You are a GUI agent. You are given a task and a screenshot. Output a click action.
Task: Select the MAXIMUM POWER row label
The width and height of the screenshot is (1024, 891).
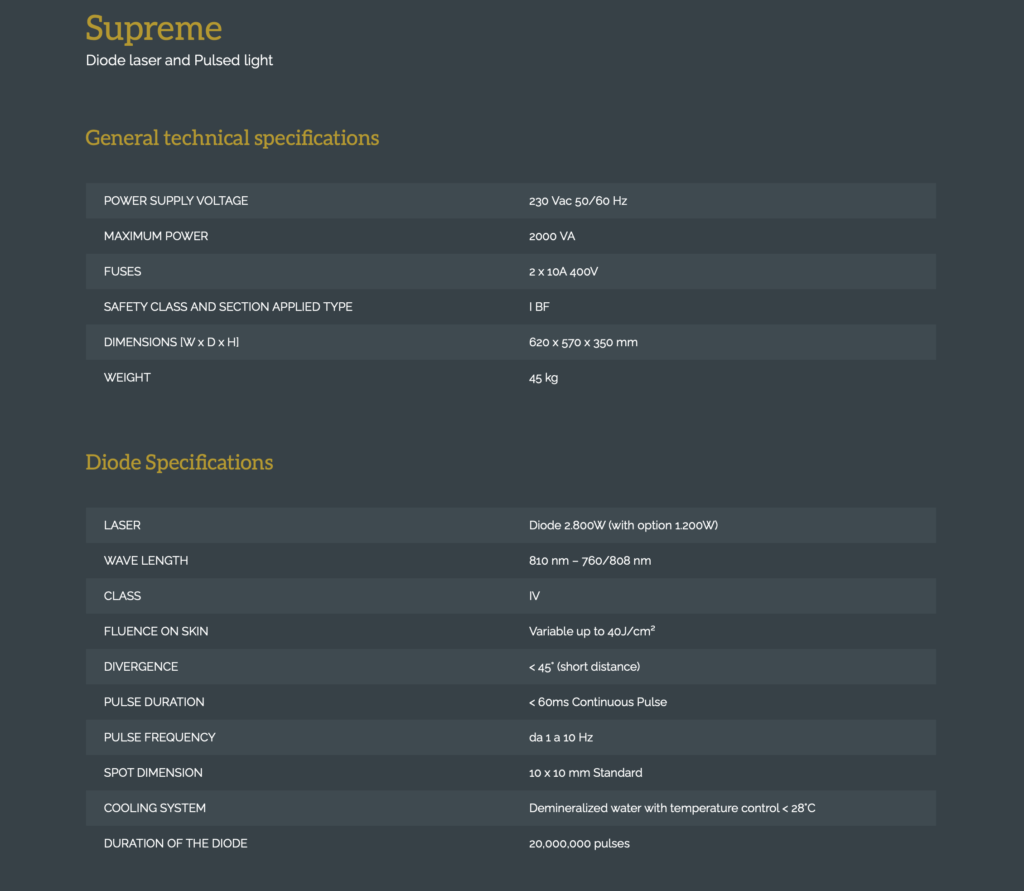pyautogui.click(x=156, y=236)
